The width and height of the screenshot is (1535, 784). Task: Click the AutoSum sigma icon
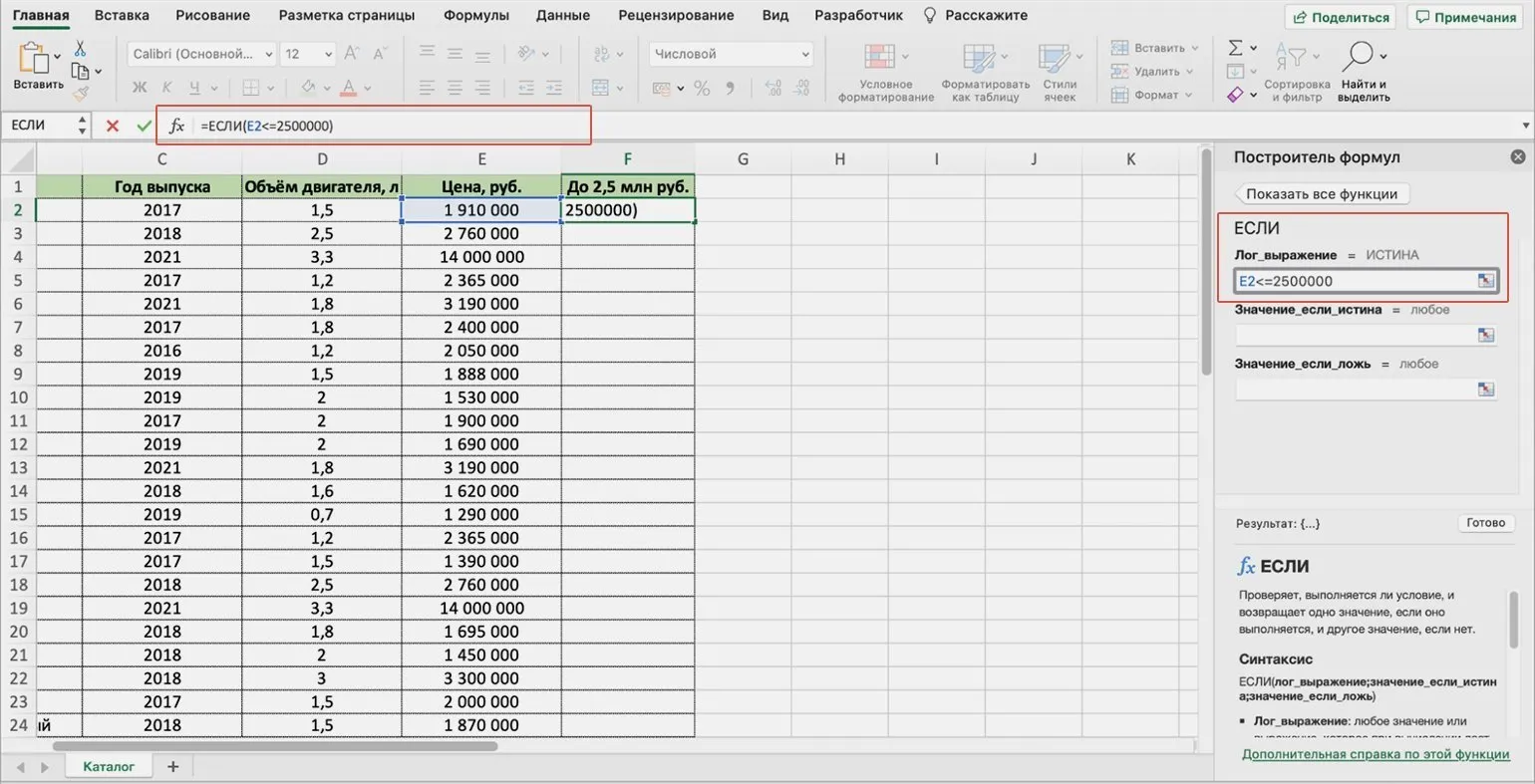[x=1235, y=48]
